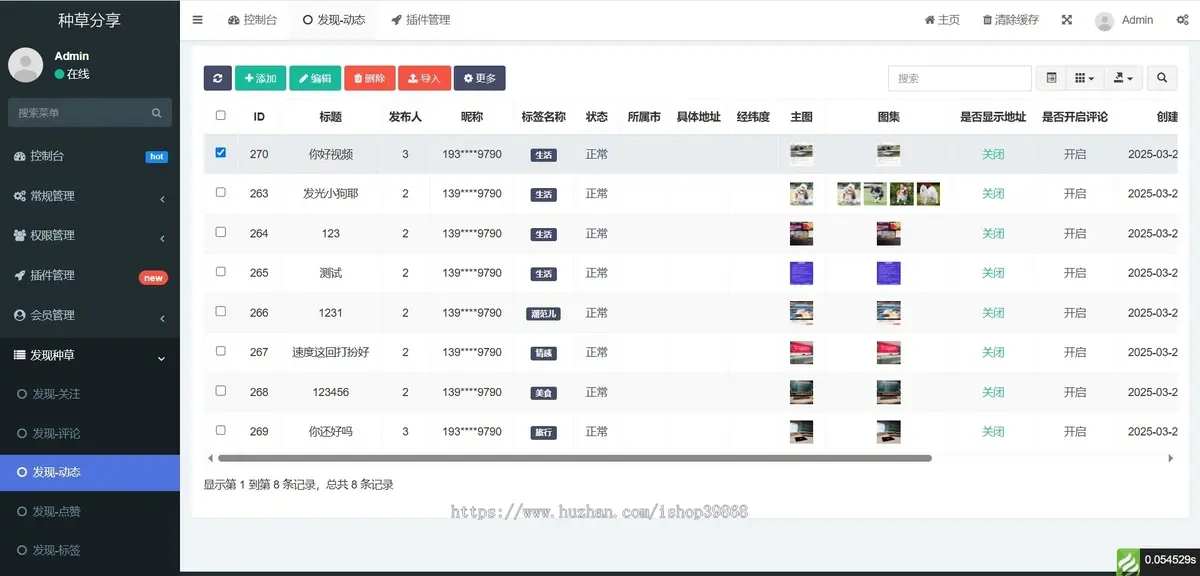The width and height of the screenshot is (1200, 576).
Task: Click the title 发光小狗耶
Action: point(330,194)
